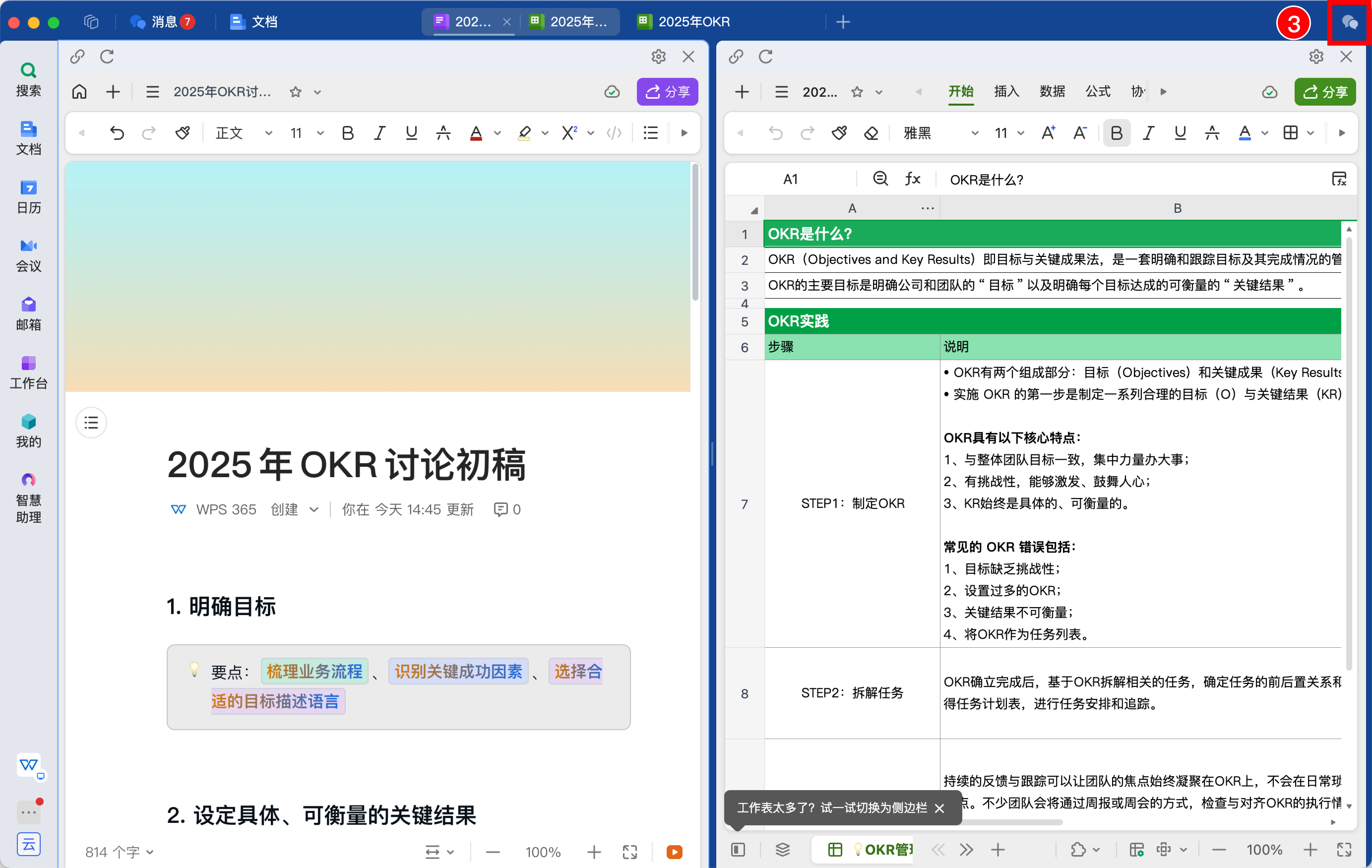
Task: Open the cloud 云 icon in the sidebar
Action: pyautogui.click(x=29, y=844)
